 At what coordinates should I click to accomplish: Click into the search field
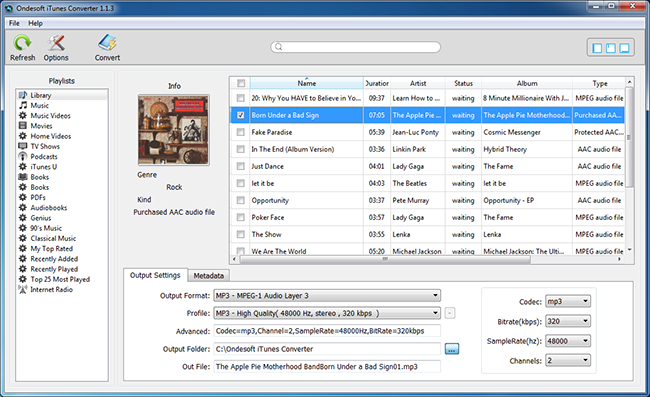tap(356, 47)
